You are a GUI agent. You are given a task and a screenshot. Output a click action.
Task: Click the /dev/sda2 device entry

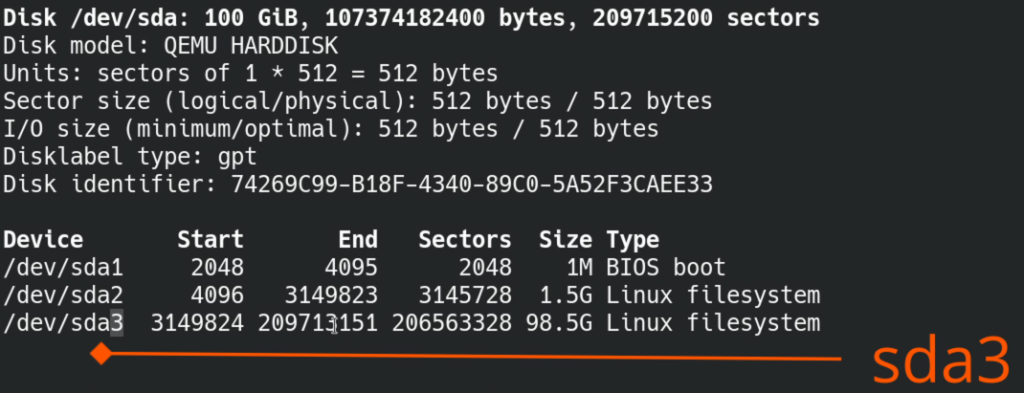(x=63, y=295)
